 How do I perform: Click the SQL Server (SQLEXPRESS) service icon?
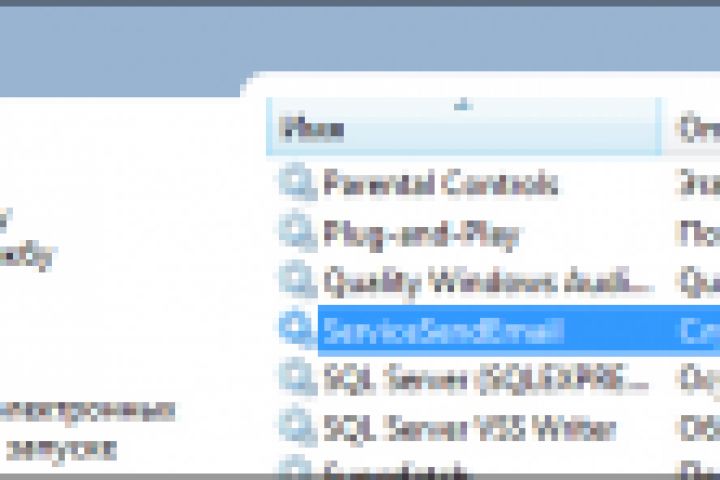click(298, 378)
